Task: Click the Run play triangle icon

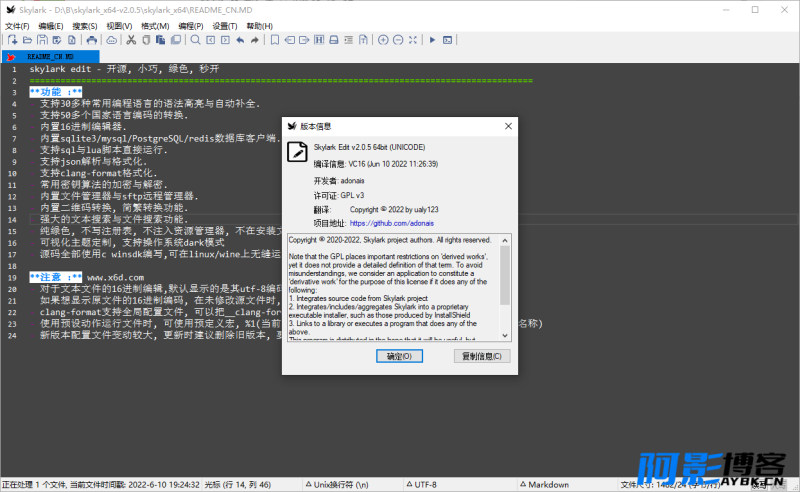Action: (x=432, y=40)
